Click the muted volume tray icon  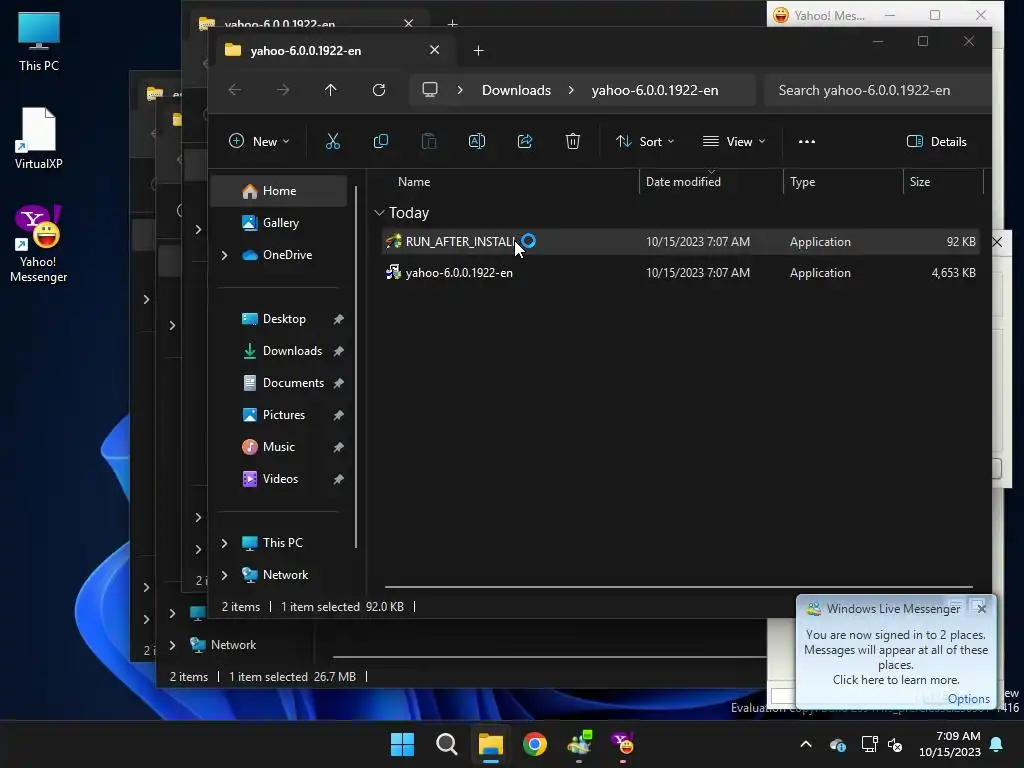(x=895, y=744)
